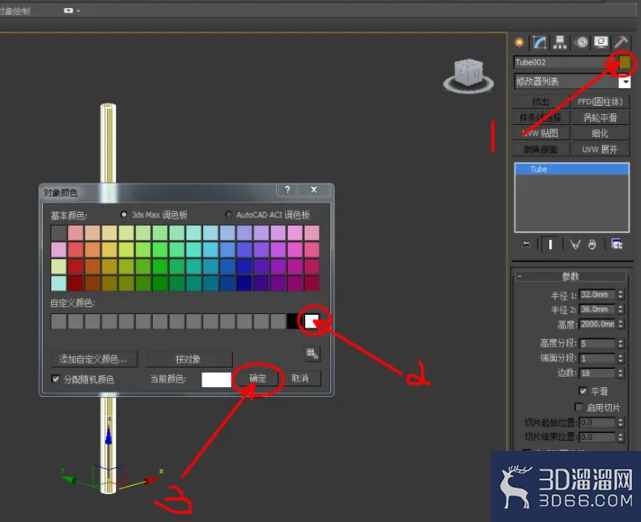This screenshot has height=522, width=641.
Task: Click Remove Modifier from stack icon
Action: (592, 244)
